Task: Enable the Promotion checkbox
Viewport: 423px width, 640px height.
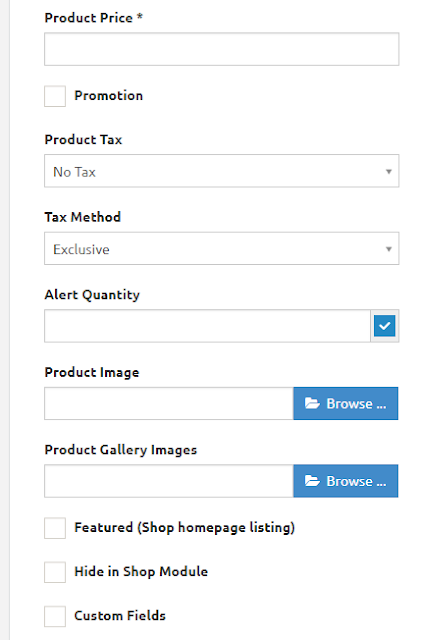Action: (55, 96)
